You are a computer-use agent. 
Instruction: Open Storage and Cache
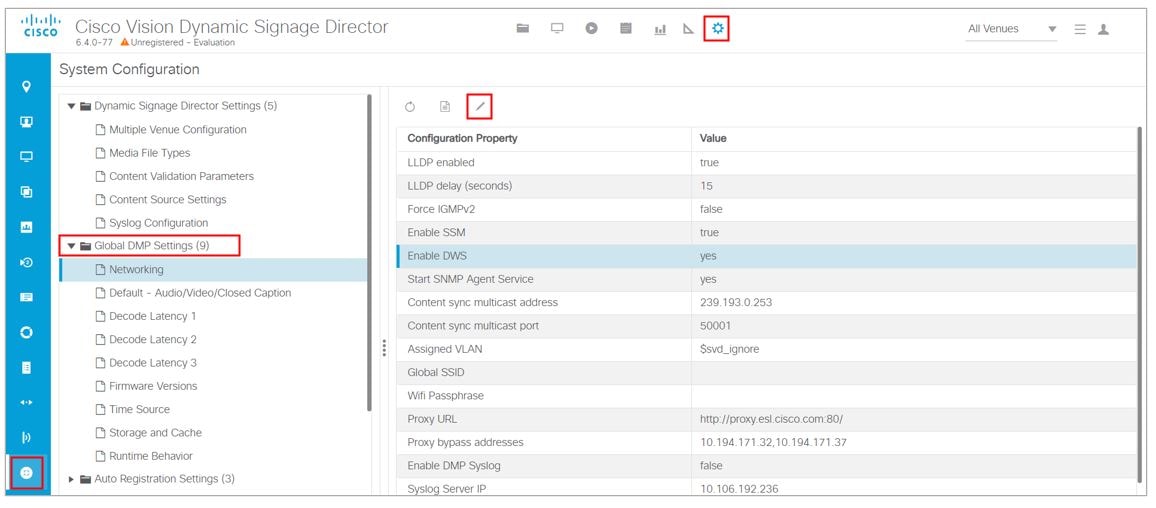pyautogui.click(x=155, y=433)
